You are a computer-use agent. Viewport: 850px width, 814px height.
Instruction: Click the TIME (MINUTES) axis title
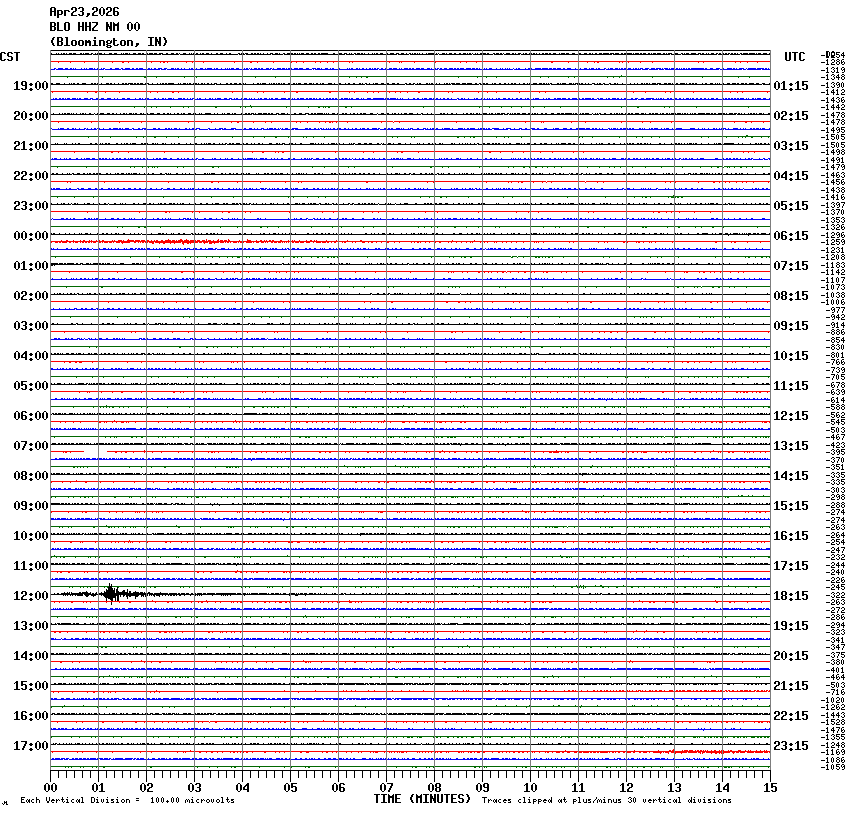tap(422, 799)
